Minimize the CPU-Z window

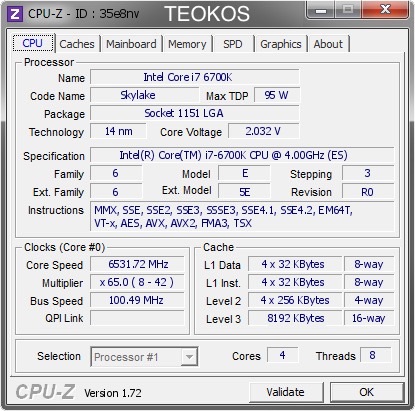coord(320,10)
